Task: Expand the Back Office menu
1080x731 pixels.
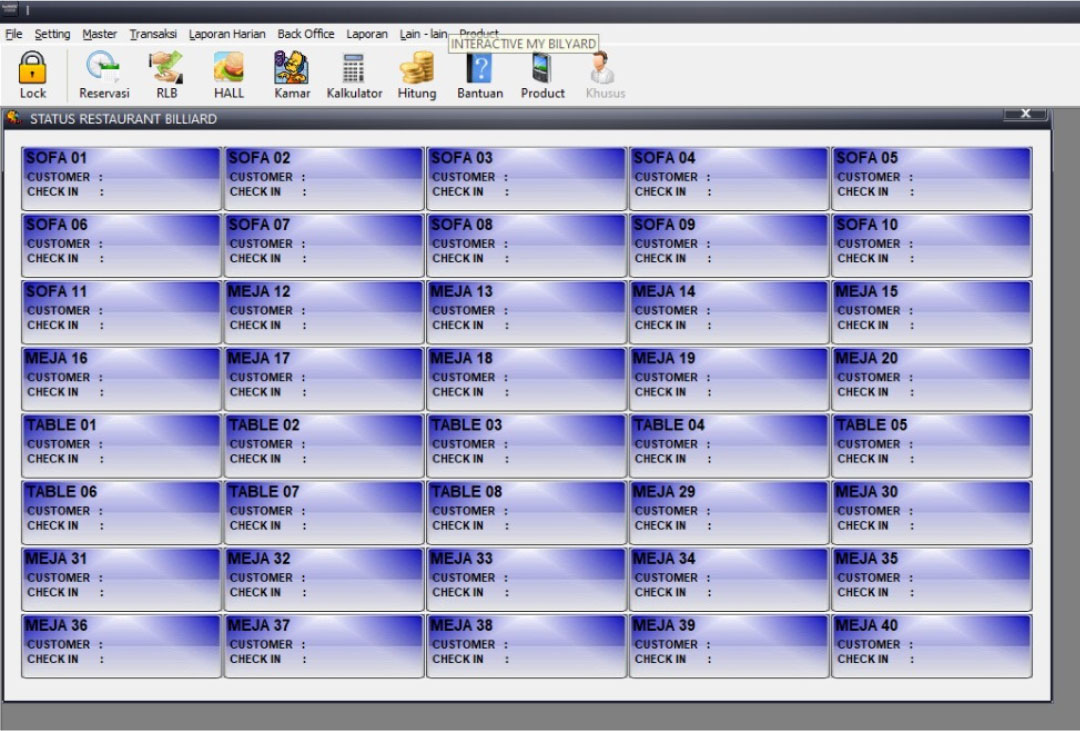Action: (306, 34)
